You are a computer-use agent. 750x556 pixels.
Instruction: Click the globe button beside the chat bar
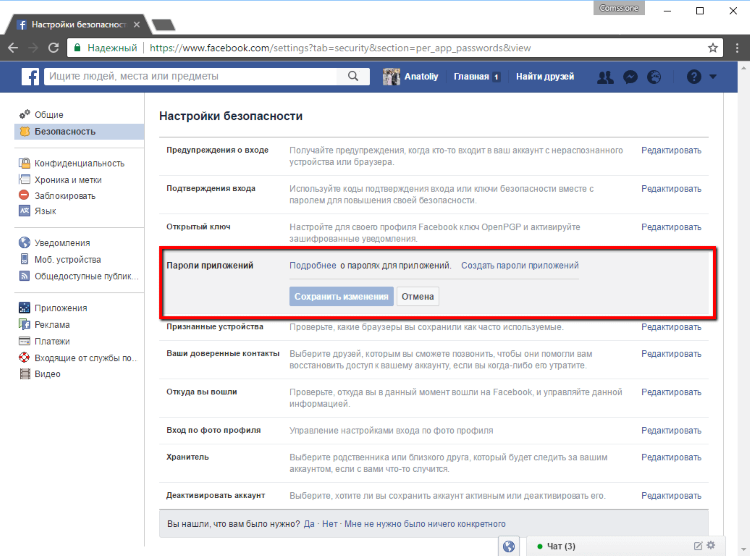point(509,546)
